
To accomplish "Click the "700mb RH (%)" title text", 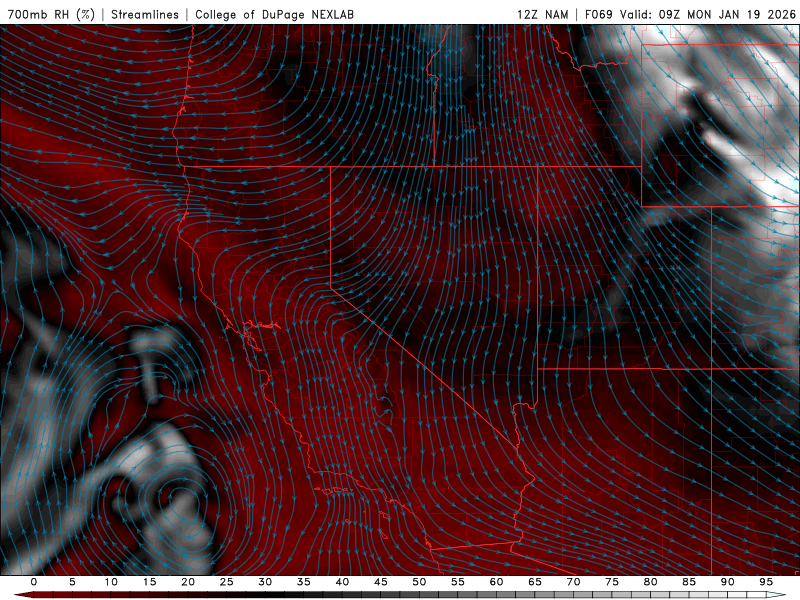I will pos(52,14).
